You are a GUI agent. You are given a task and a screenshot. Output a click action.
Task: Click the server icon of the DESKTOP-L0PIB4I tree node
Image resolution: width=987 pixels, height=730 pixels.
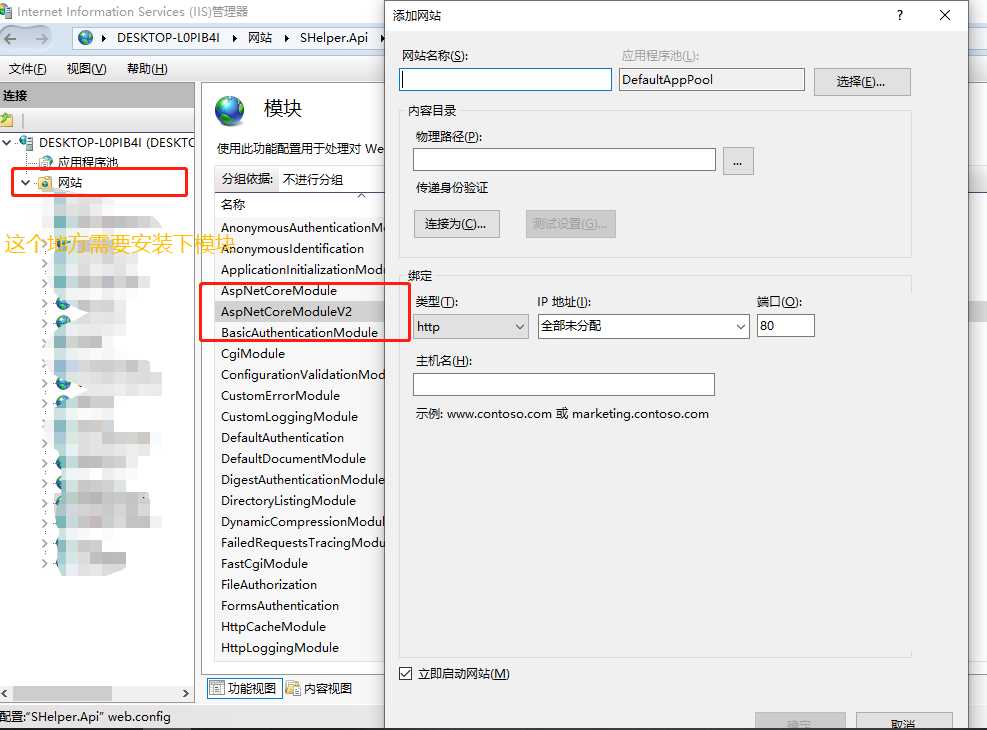coord(26,142)
